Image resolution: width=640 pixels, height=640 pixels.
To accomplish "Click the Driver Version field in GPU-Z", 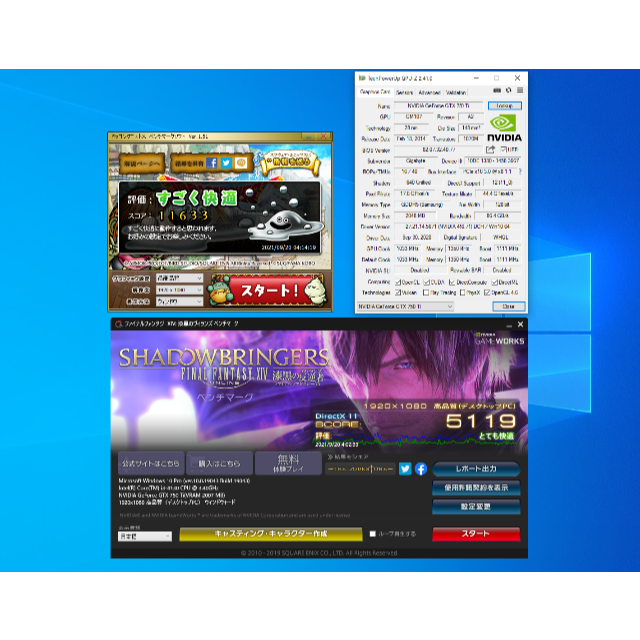I will [457, 227].
